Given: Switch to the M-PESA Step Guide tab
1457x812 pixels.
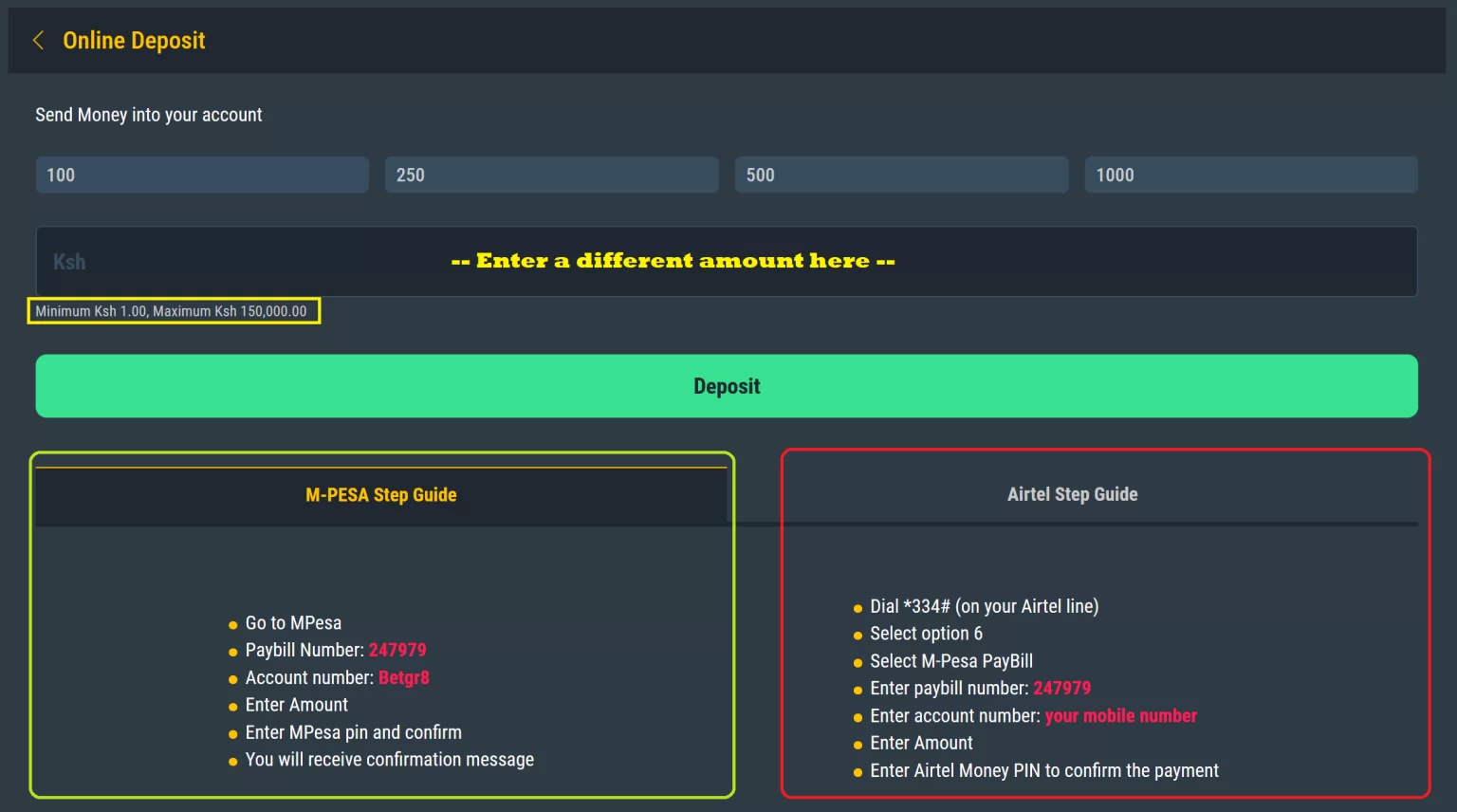Looking at the screenshot, I should 381,495.
